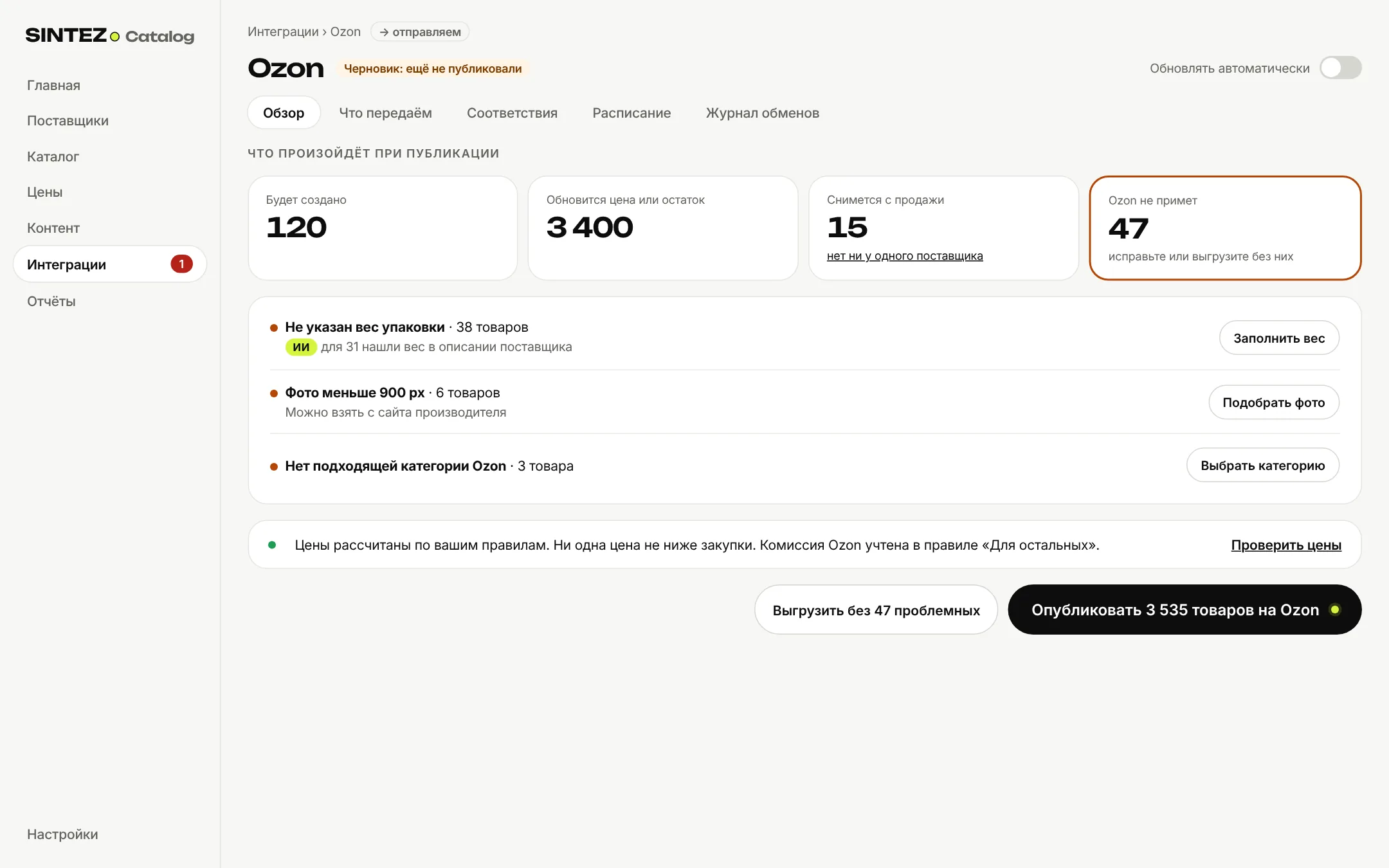This screenshot has width=1389, height=868.
Task: Click the red notification badge on Интеграции
Action: pyautogui.click(x=181, y=264)
